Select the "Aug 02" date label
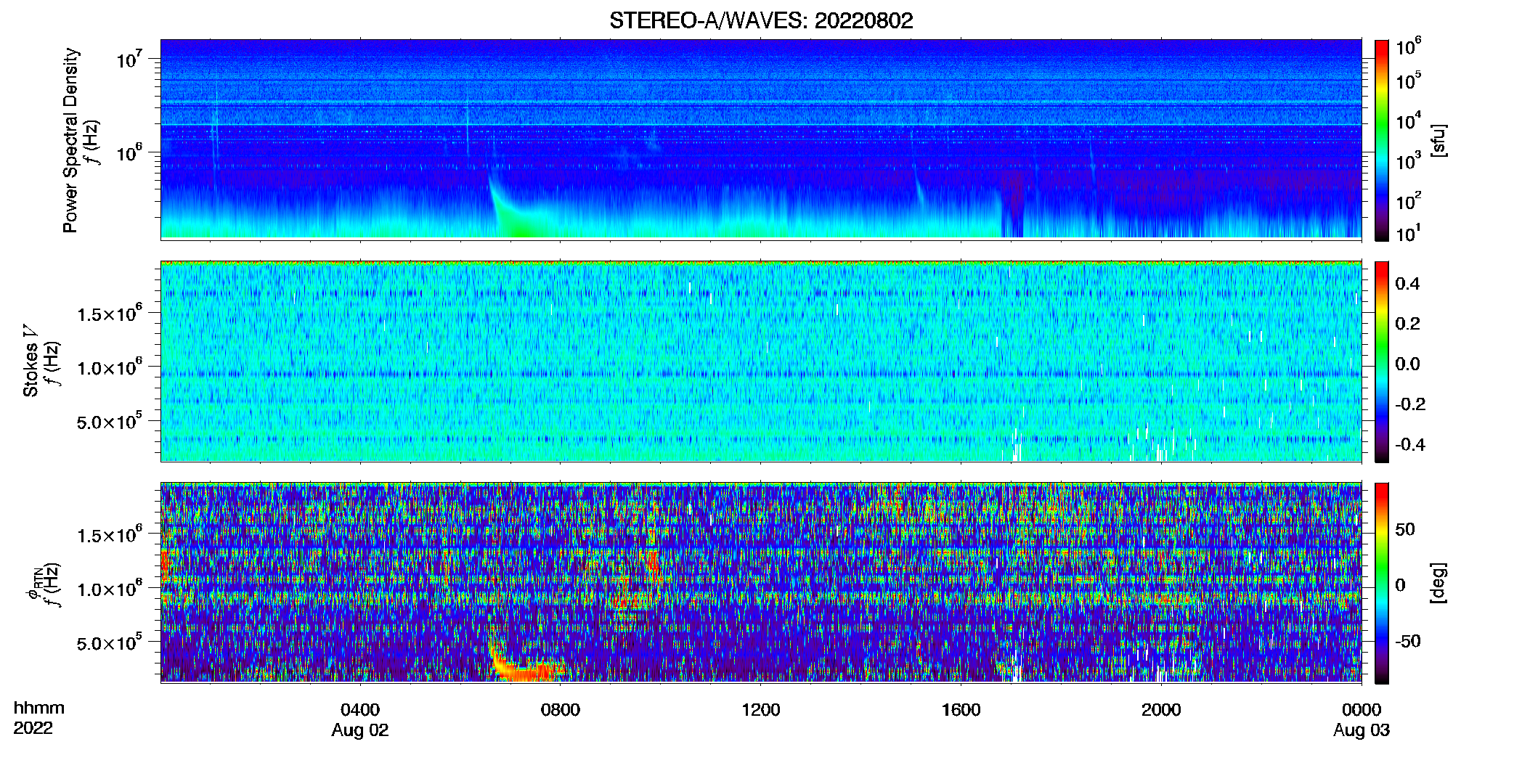Viewport: 1522px width, 784px height. click(x=360, y=730)
